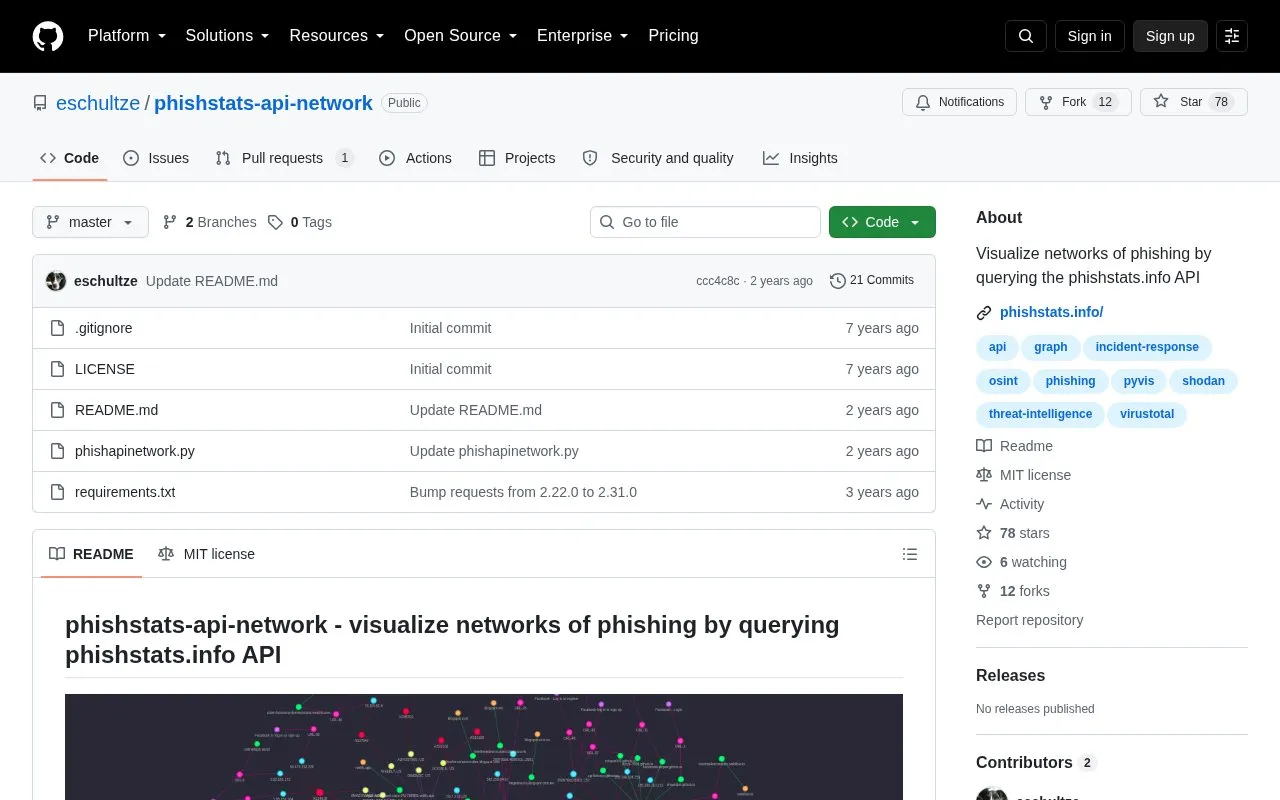Switch to the Projects tab
The height and width of the screenshot is (800, 1280).
[x=517, y=158]
